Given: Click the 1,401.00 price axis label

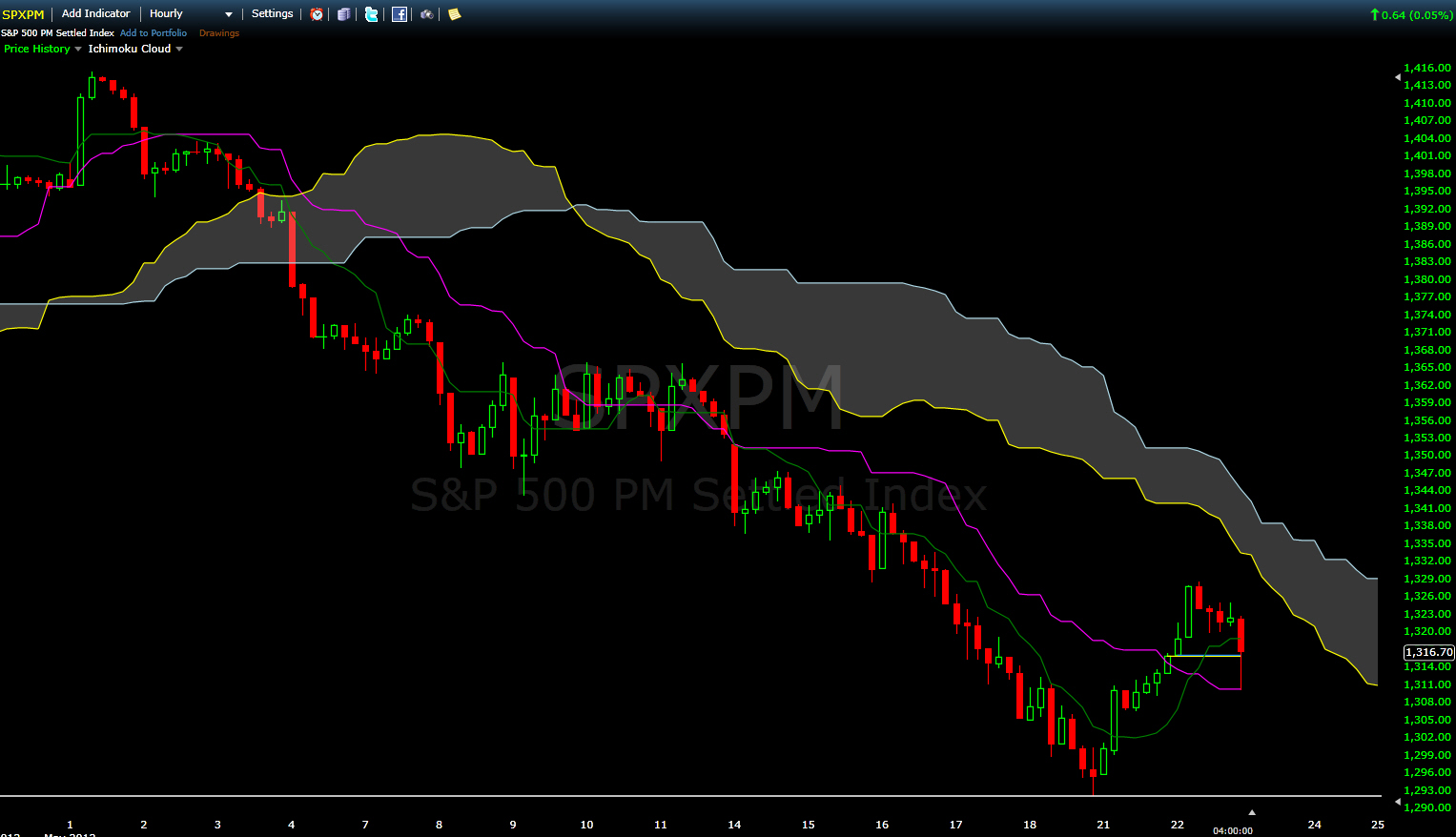Looking at the screenshot, I should tap(1427, 155).
